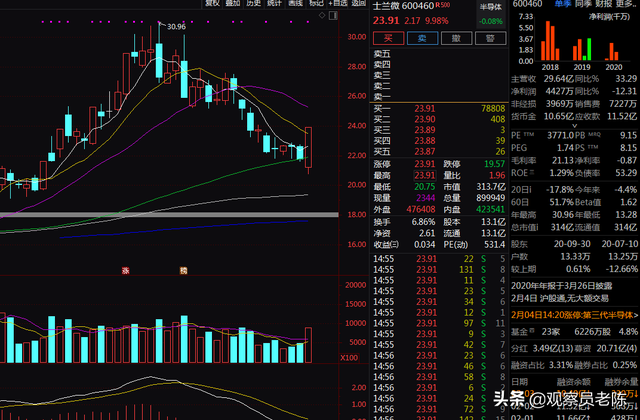The image size is (640, 420).
Task: Click the 涨 marker on chart
Action: 126,271
